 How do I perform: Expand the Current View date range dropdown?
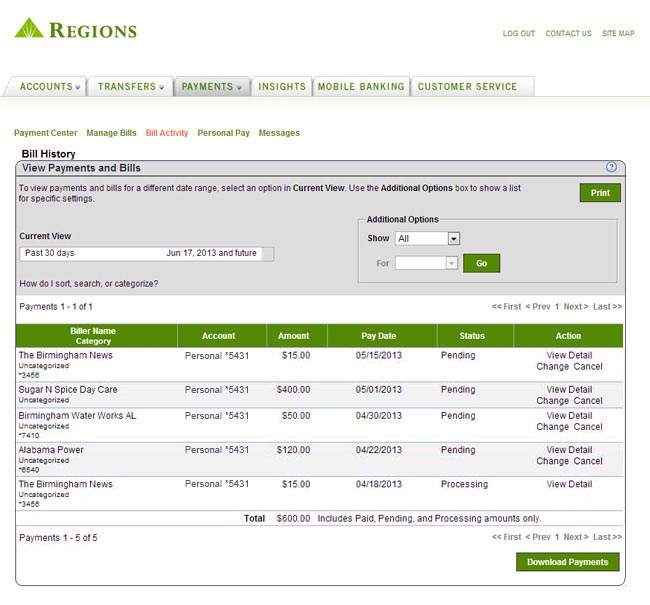146,253
